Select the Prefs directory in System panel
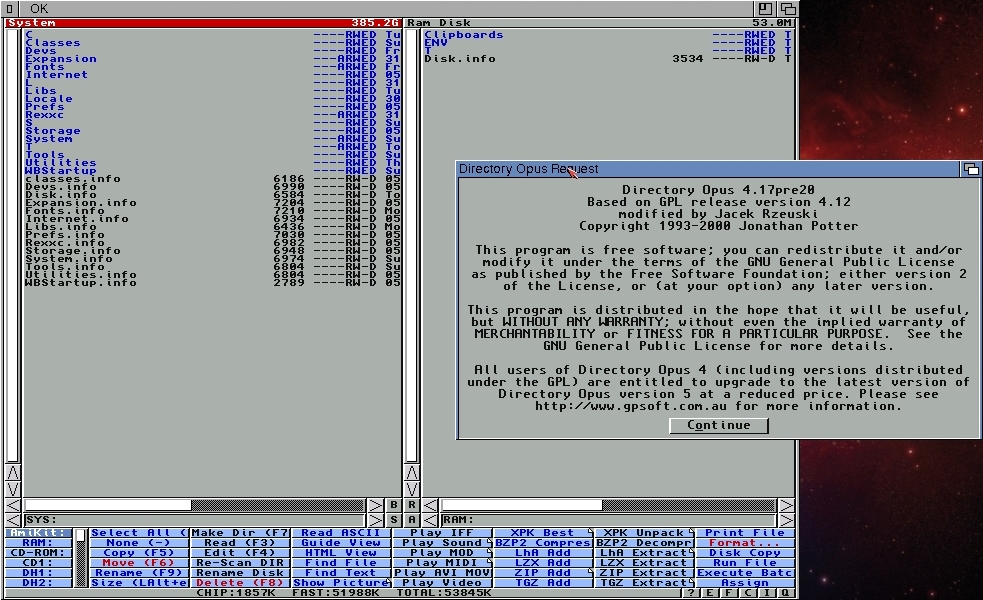Image resolution: width=983 pixels, height=600 pixels. point(212,107)
